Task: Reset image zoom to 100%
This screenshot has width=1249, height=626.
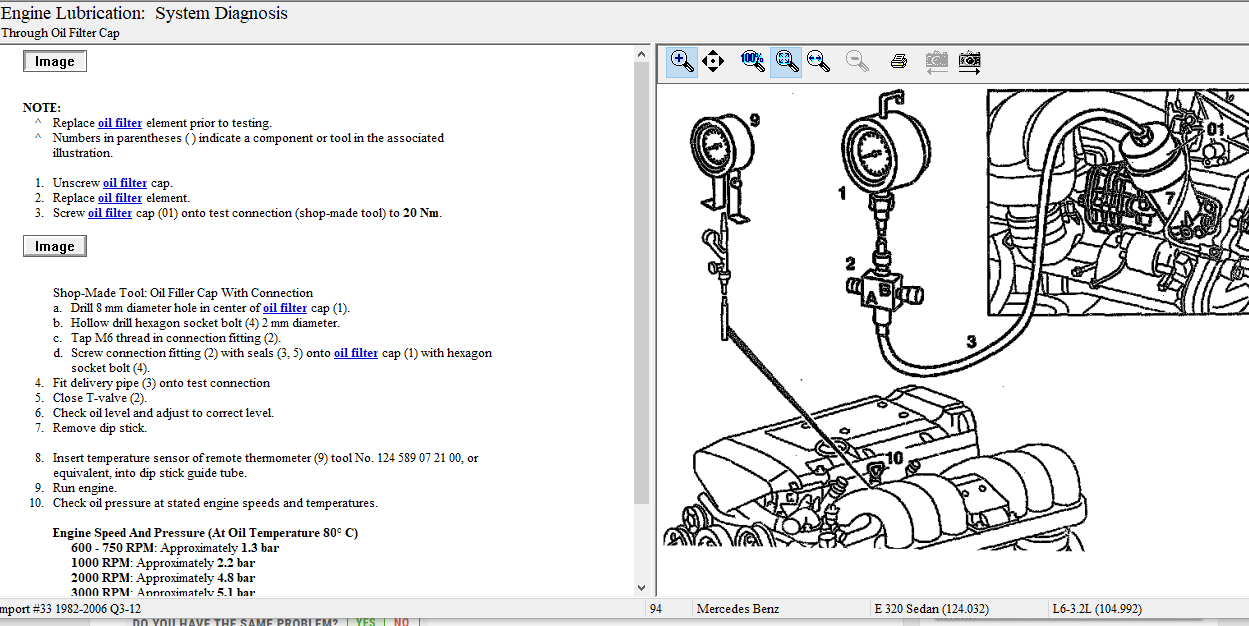Action: point(752,61)
